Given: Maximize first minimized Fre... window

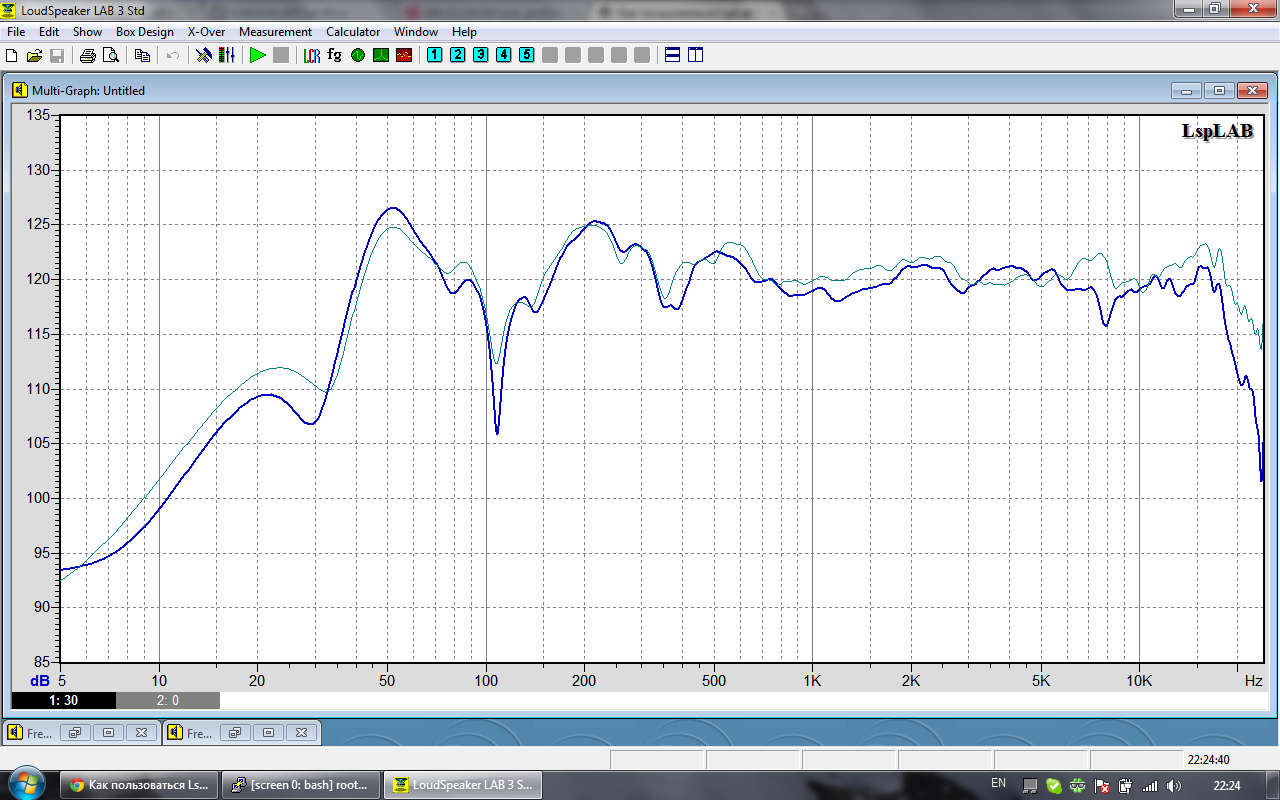Looking at the screenshot, I should tap(108, 733).
